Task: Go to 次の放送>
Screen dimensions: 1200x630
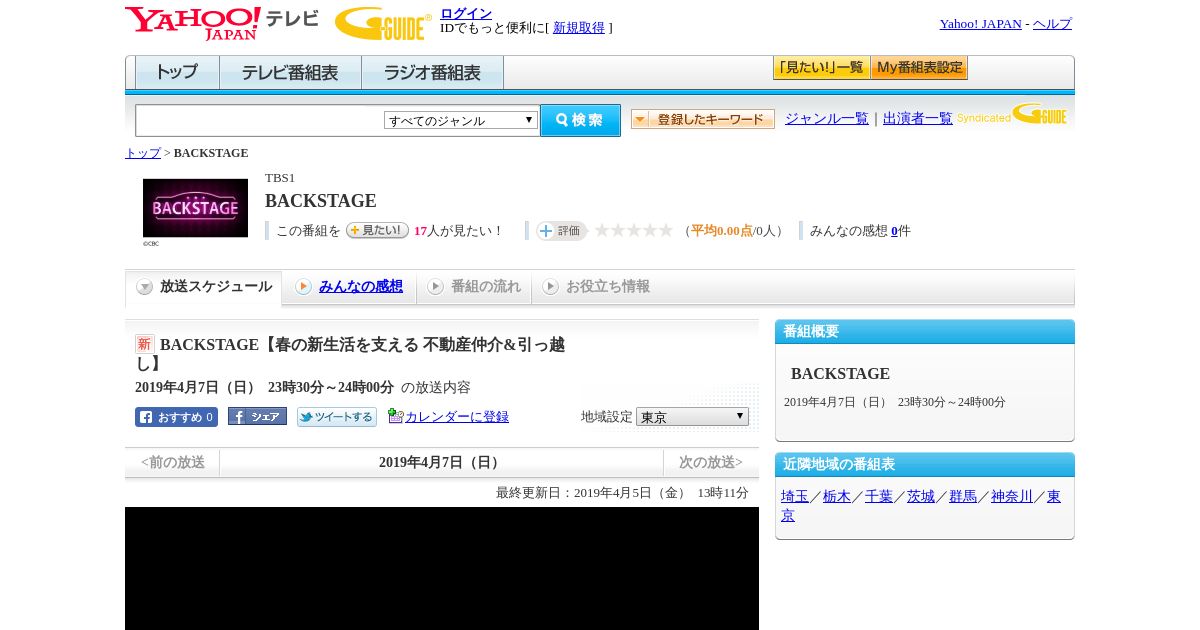Action: coord(711,463)
